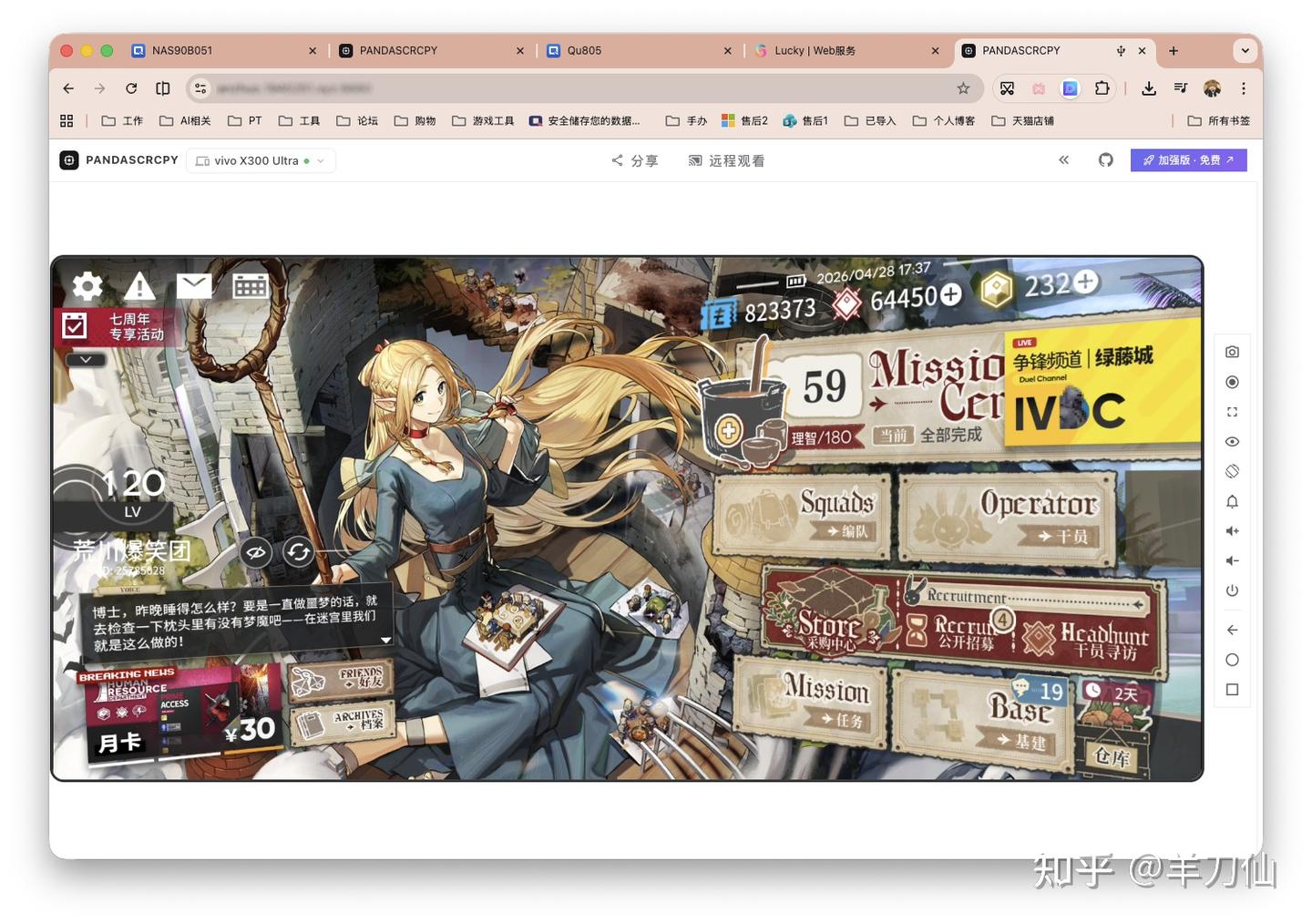
Task: Open the vivo X300 Ultra device dropdown
Action: [x=261, y=160]
